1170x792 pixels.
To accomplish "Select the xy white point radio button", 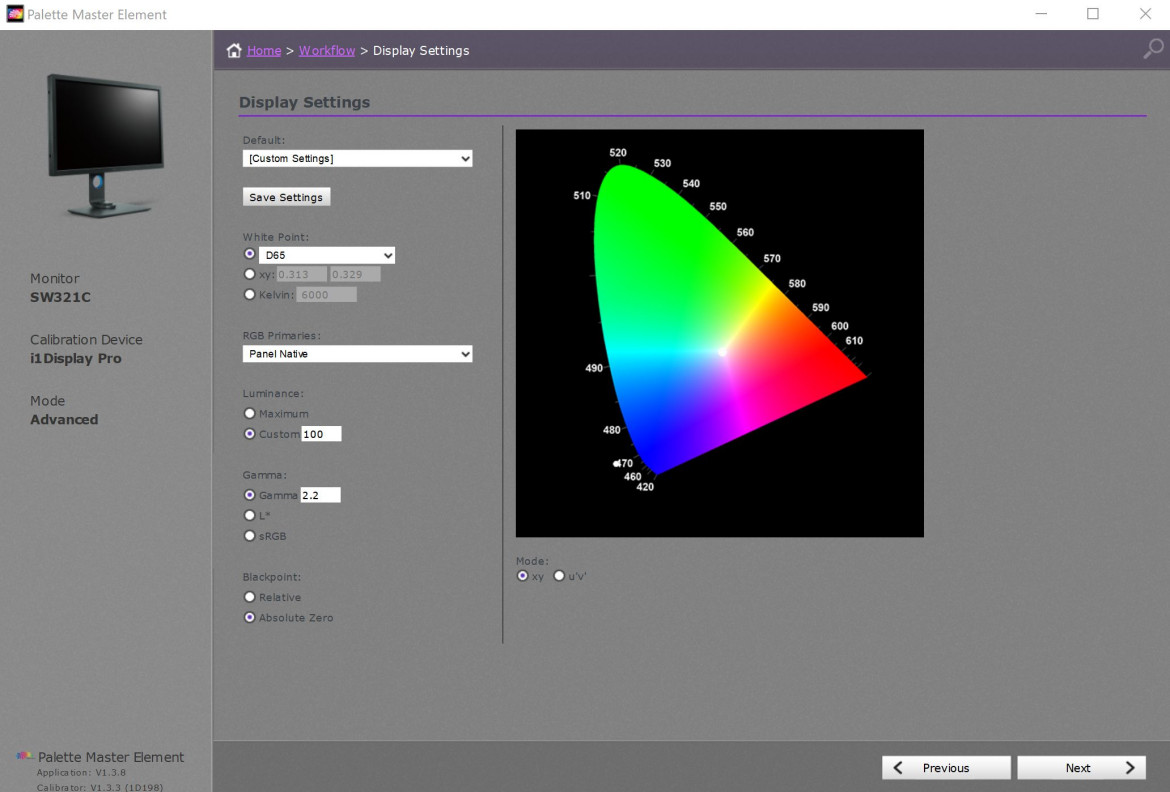I will (x=250, y=274).
